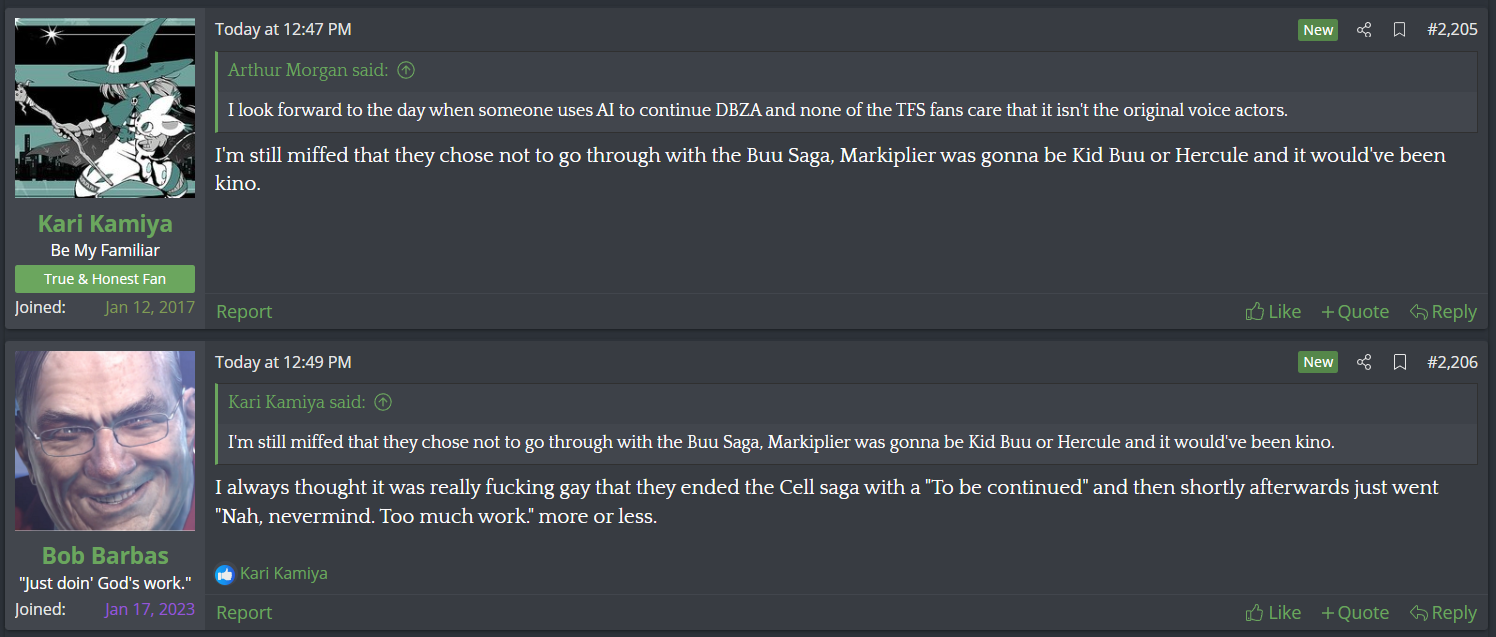Quote Kari Kamiya's post
The height and width of the screenshot is (637, 1496).
[x=1355, y=312]
